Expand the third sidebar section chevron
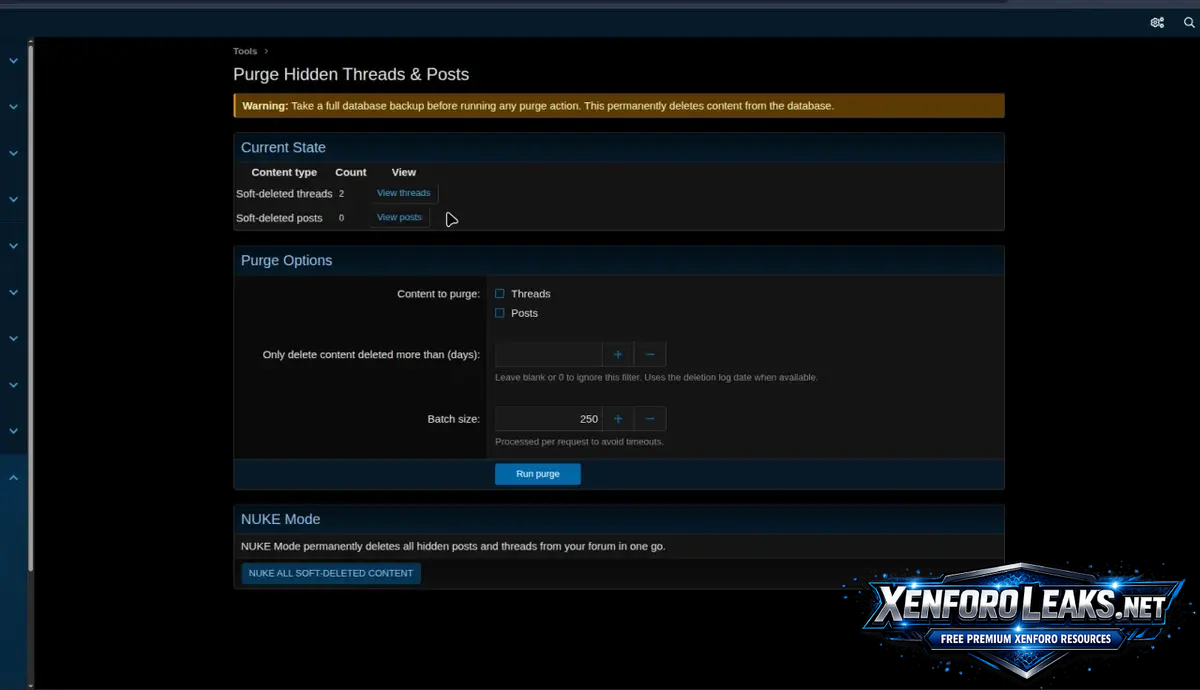This screenshot has height=690, width=1200. [14, 153]
